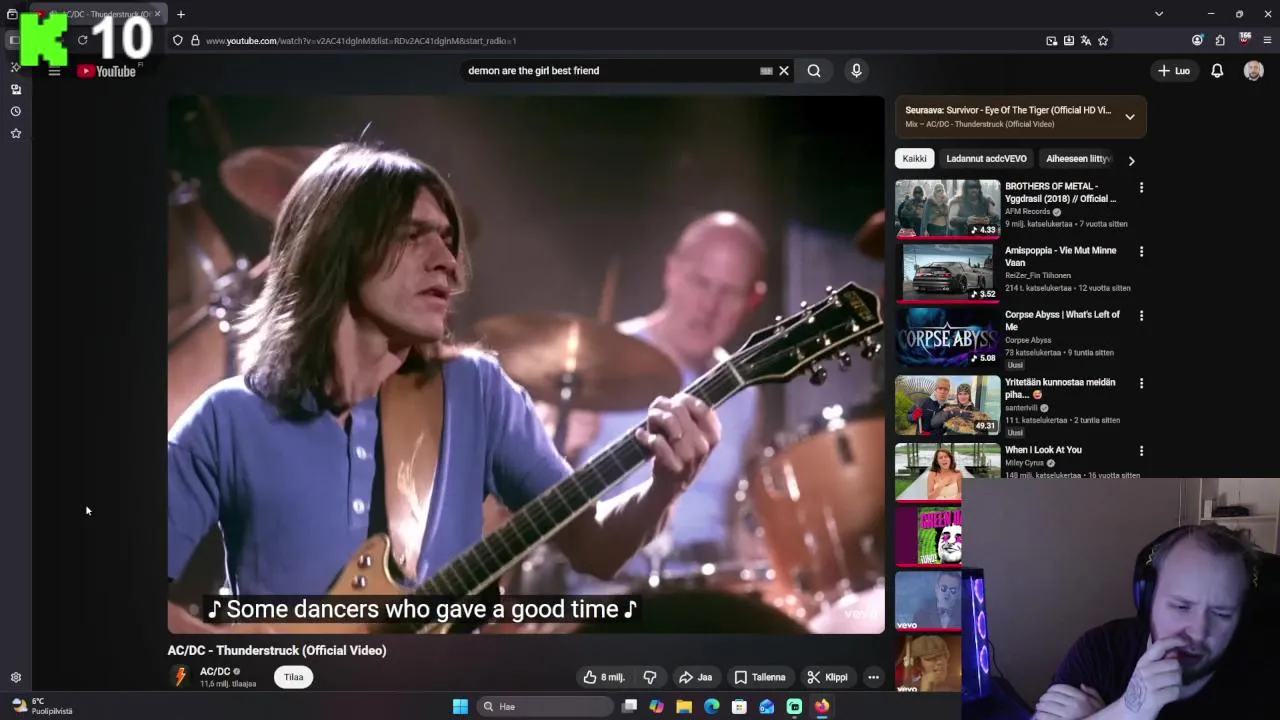
Task: Open the Corpse Abyss video thumbnail
Action: click(947, 337)
